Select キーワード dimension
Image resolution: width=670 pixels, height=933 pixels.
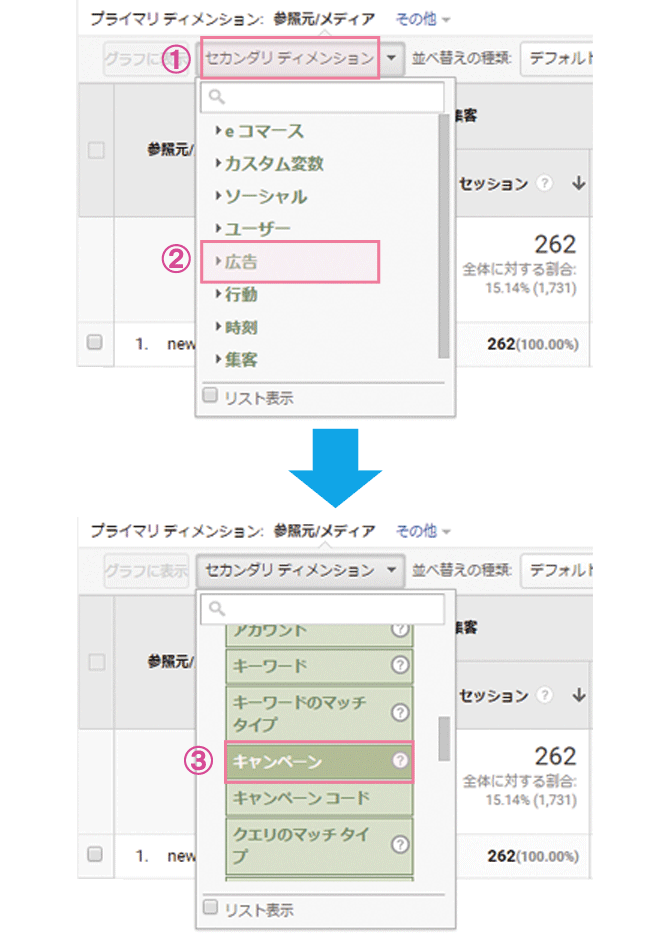click(x=319, y=665)
